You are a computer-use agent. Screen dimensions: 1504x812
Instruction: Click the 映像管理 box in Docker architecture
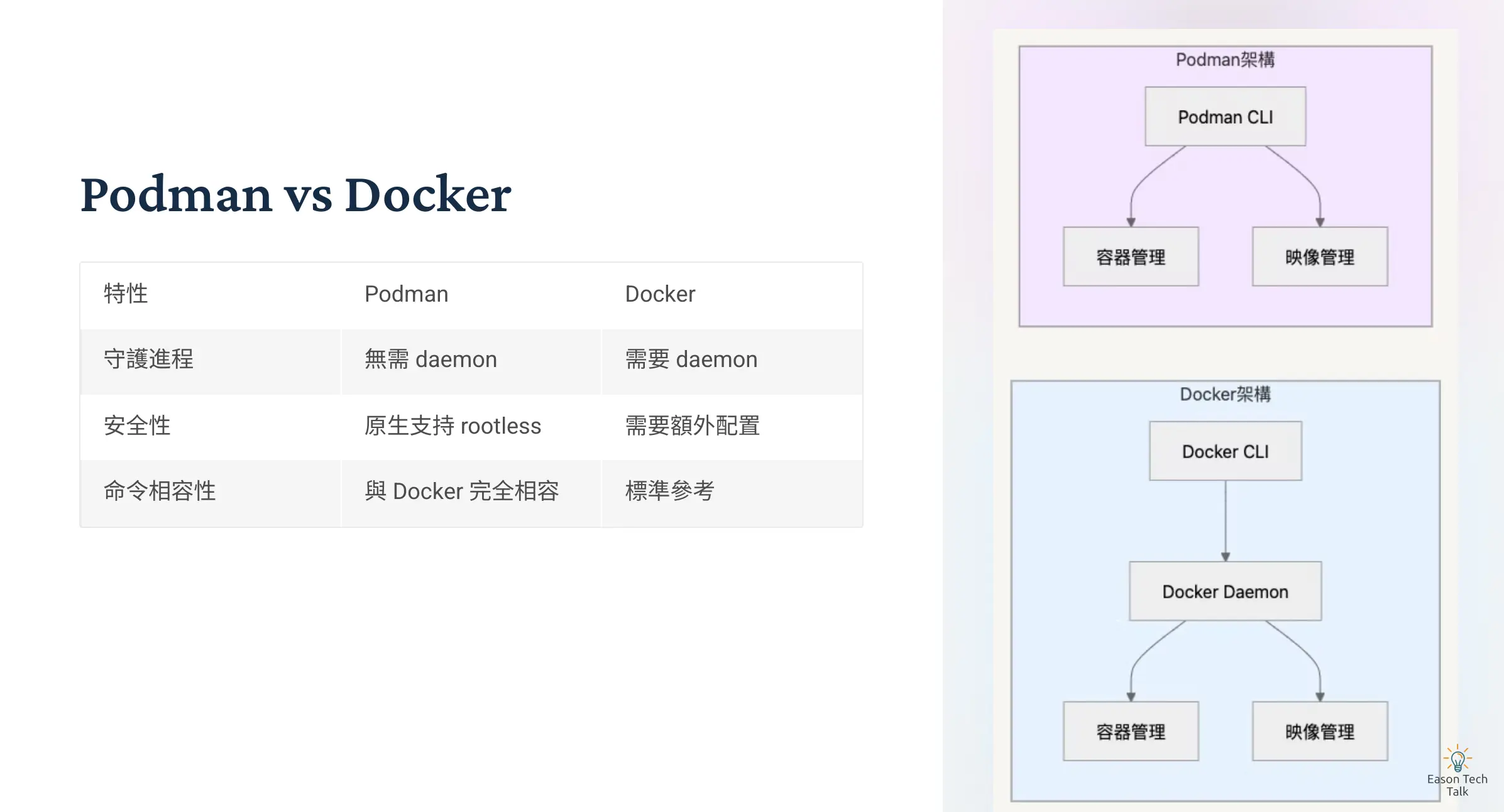[1319, 731]
